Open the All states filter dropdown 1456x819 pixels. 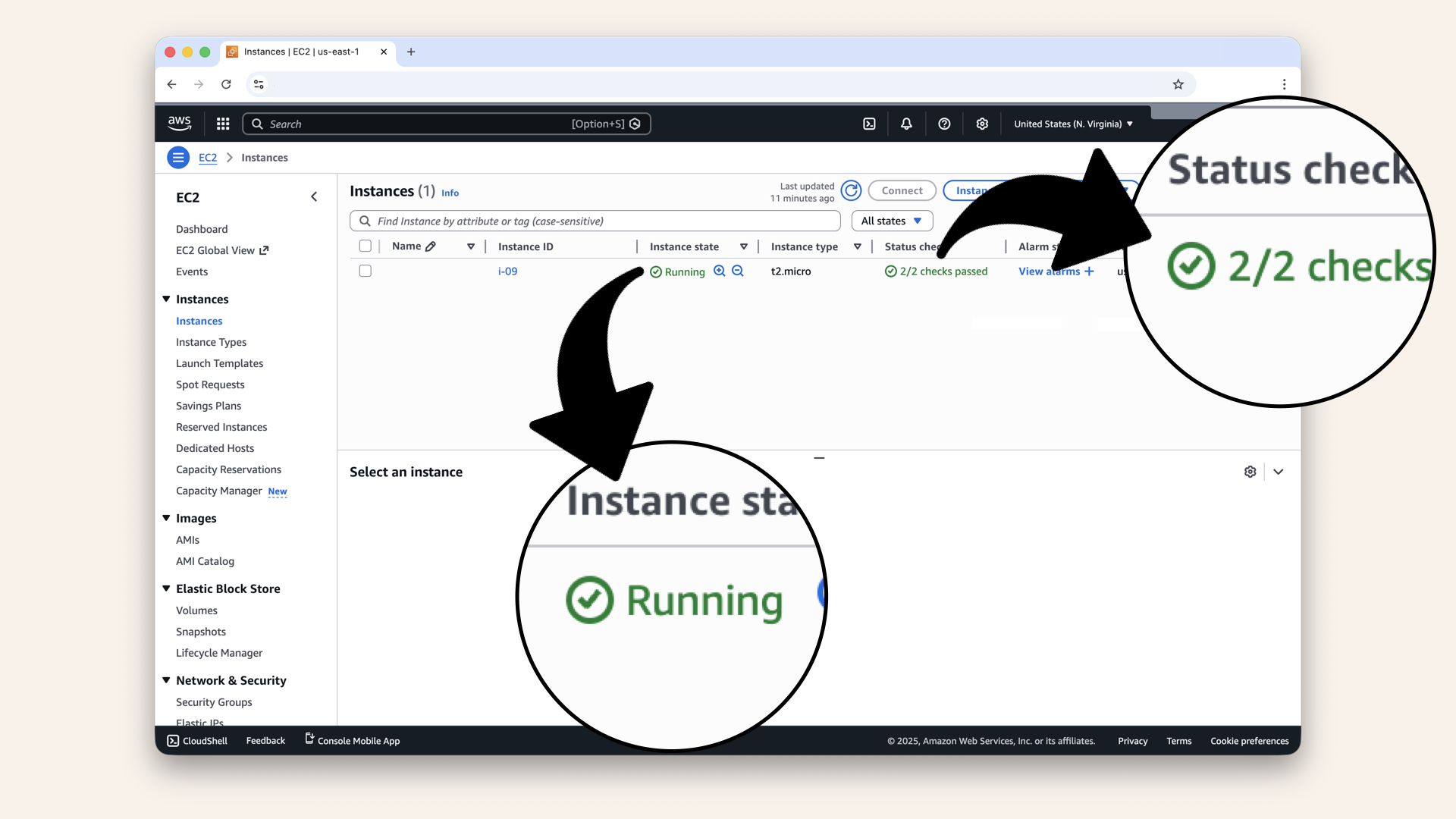(891, 221)
